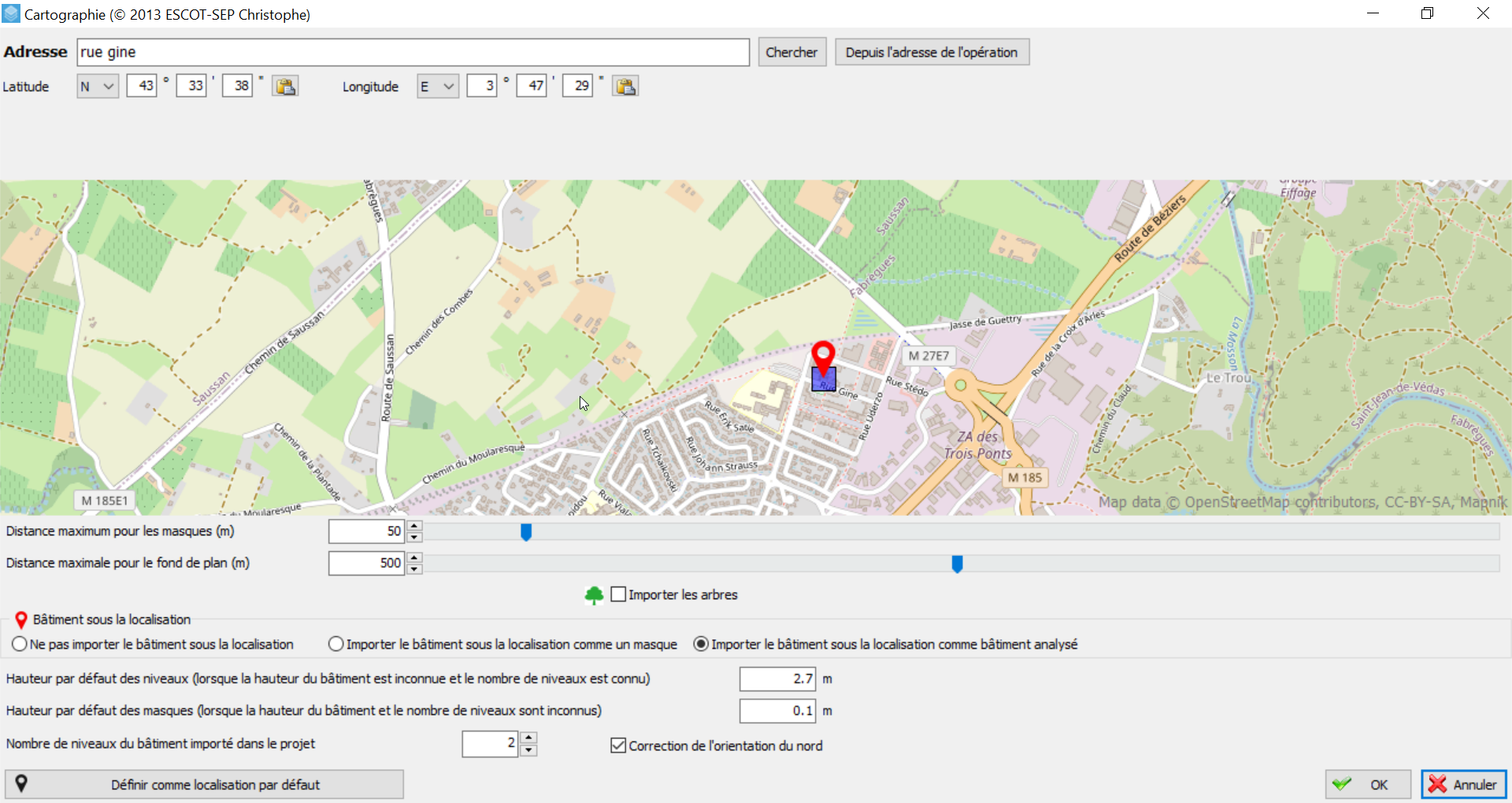Decrease distance maximale pour le fond de plan
The height and width of the screenshot is (803, 1512).
tap(414, 569)
